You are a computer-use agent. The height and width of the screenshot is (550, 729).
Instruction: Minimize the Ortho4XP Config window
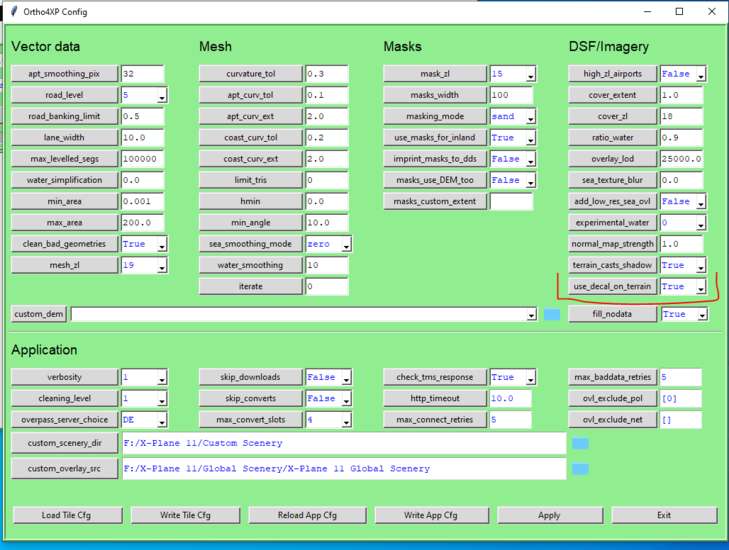(648, 12)
